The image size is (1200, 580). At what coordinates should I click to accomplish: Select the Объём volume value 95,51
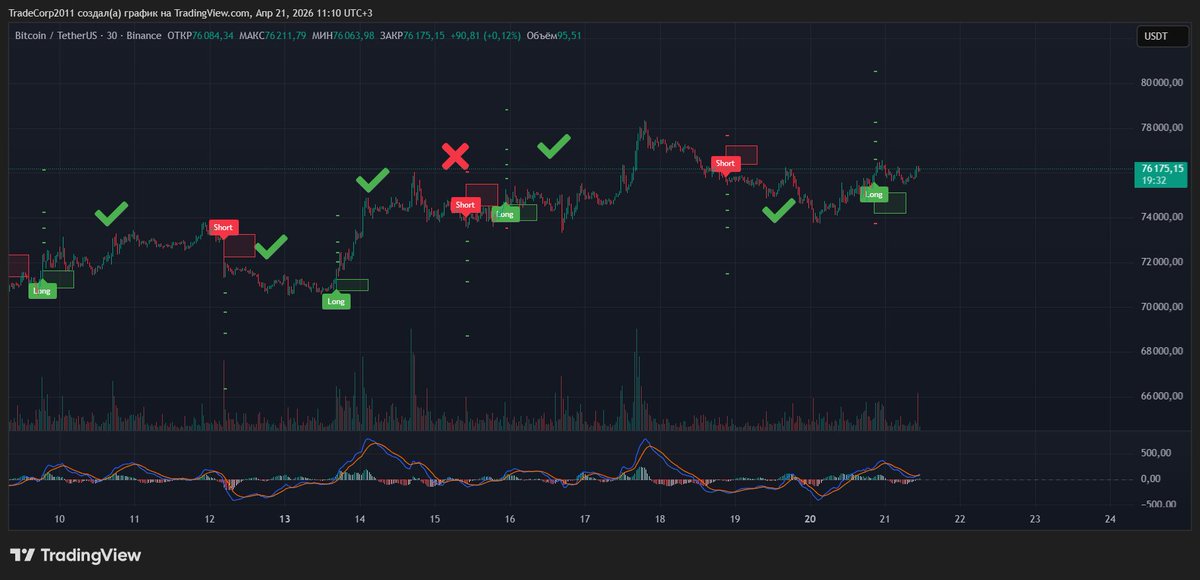(570, 36)
